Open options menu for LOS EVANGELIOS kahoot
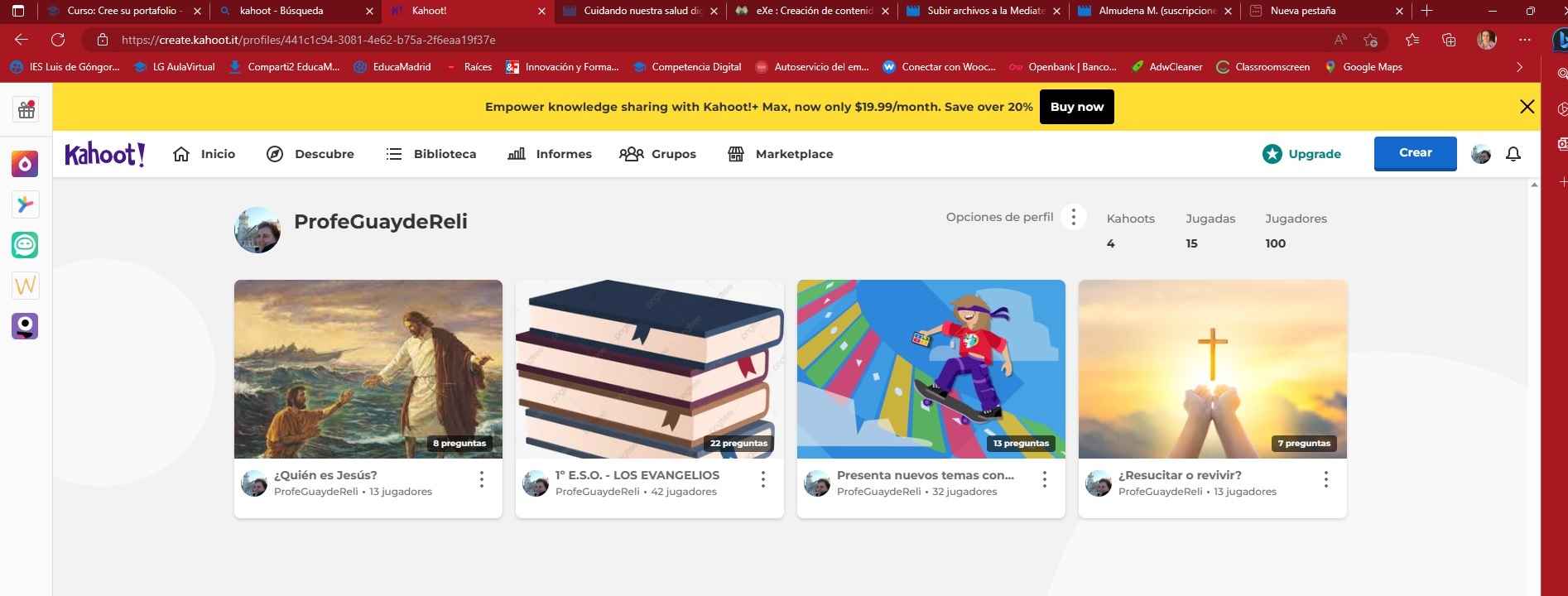This screenshot has width=1568, height=596. tap(763, 479)
